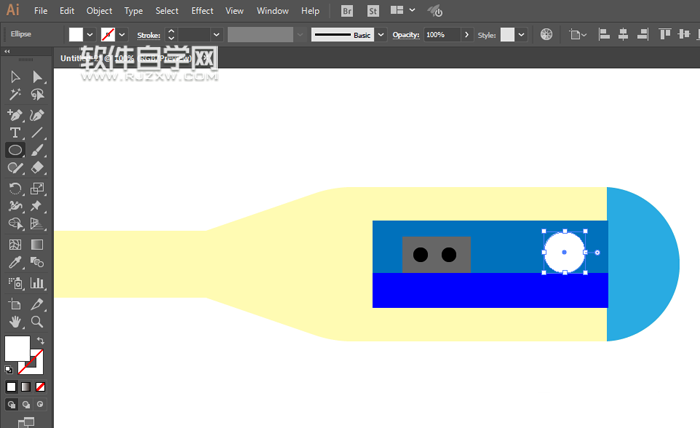Reset to default fill and stroke
Image resolution: width=700 pixels, height=428 pixels.
point(8,370)
